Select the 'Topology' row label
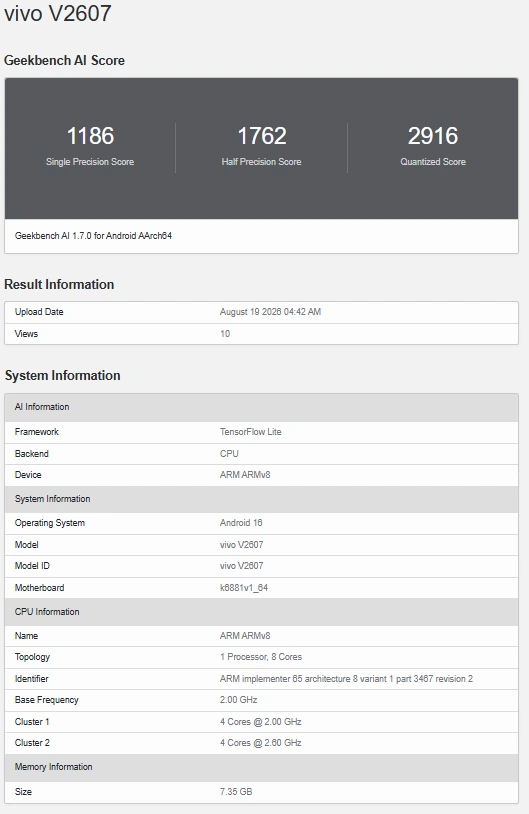 [x=32, y=657]
